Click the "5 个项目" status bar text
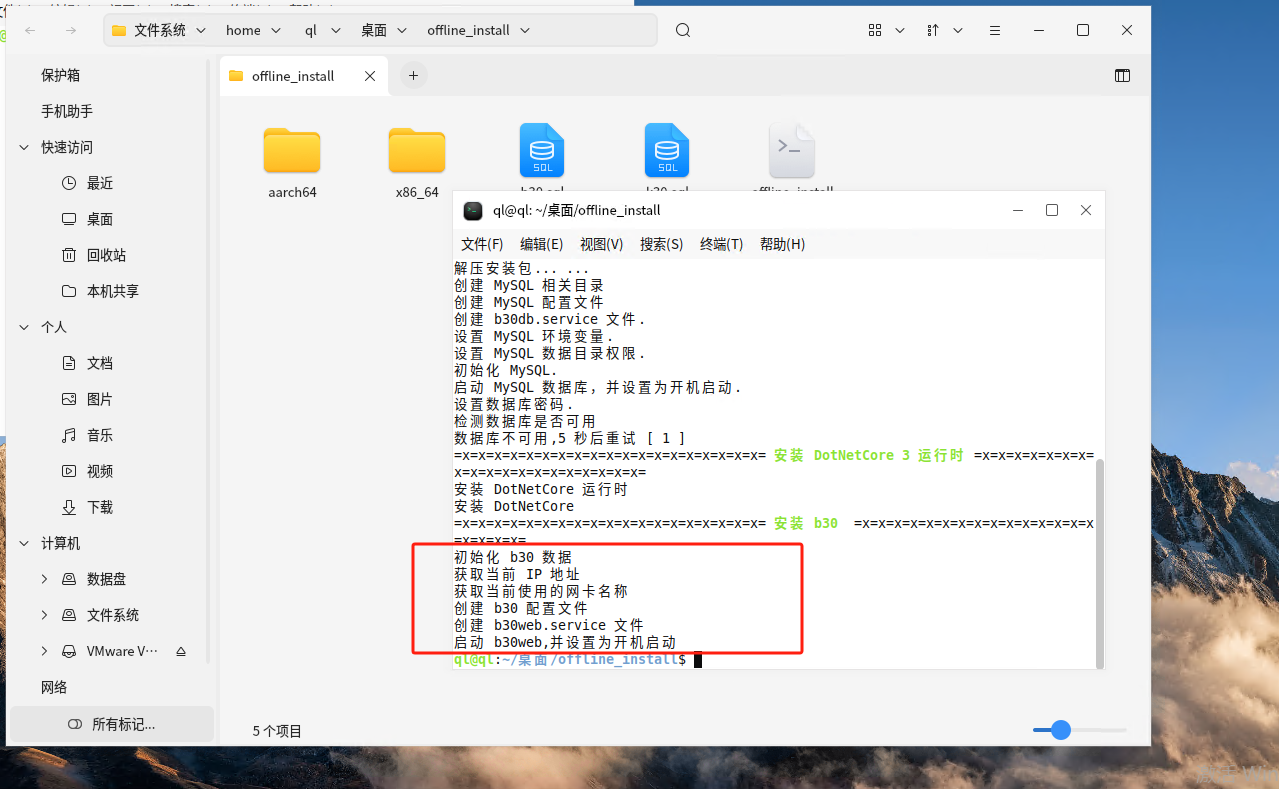1279x789 pixels. [x=277, y=731]
